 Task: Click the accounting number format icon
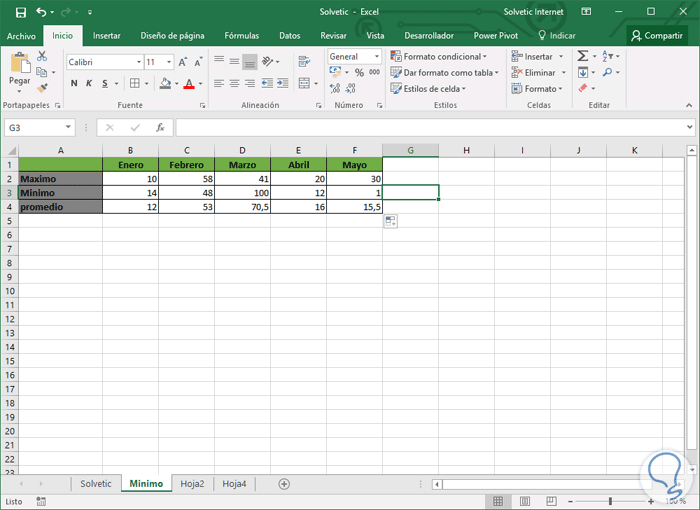pyautogui.click(x=335, y=72)
